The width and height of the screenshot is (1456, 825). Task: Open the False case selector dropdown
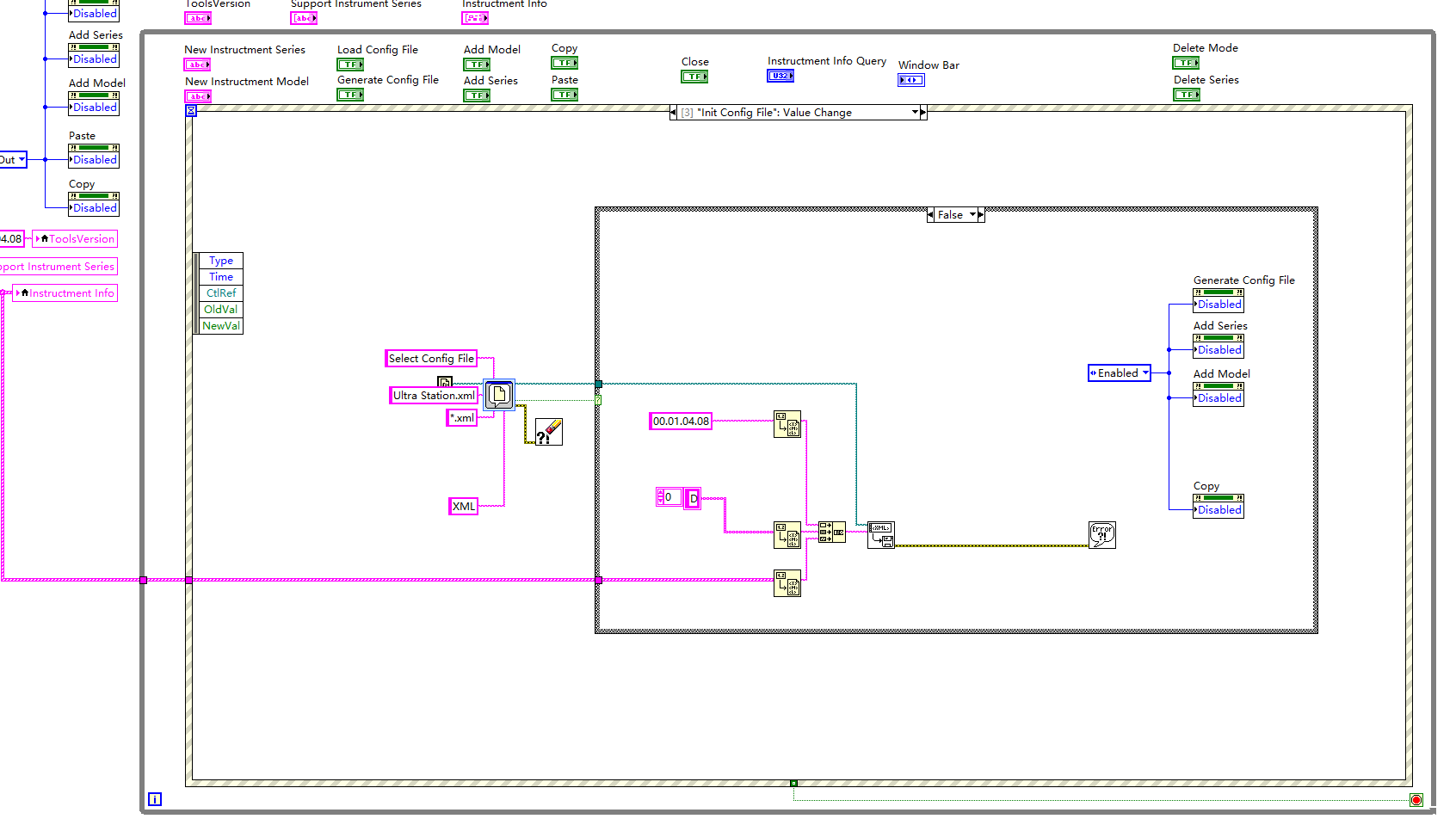tap(973, 215)
